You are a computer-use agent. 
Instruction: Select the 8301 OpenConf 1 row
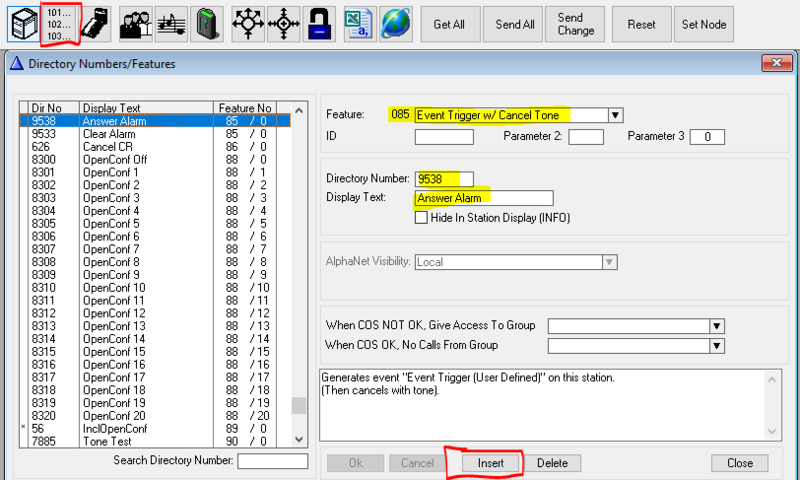[156, 172]
